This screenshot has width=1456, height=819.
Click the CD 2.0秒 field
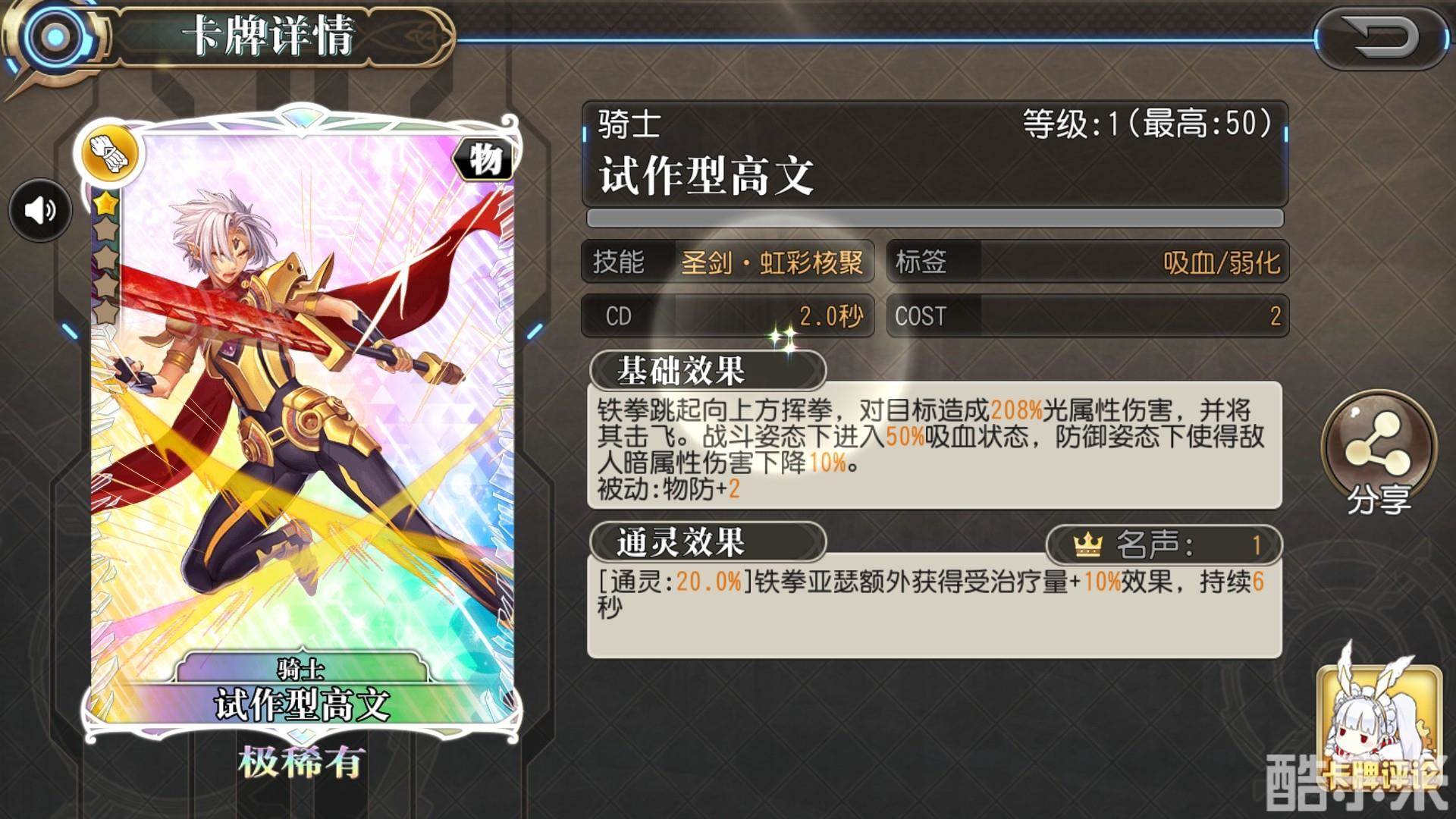pos(727,315)
